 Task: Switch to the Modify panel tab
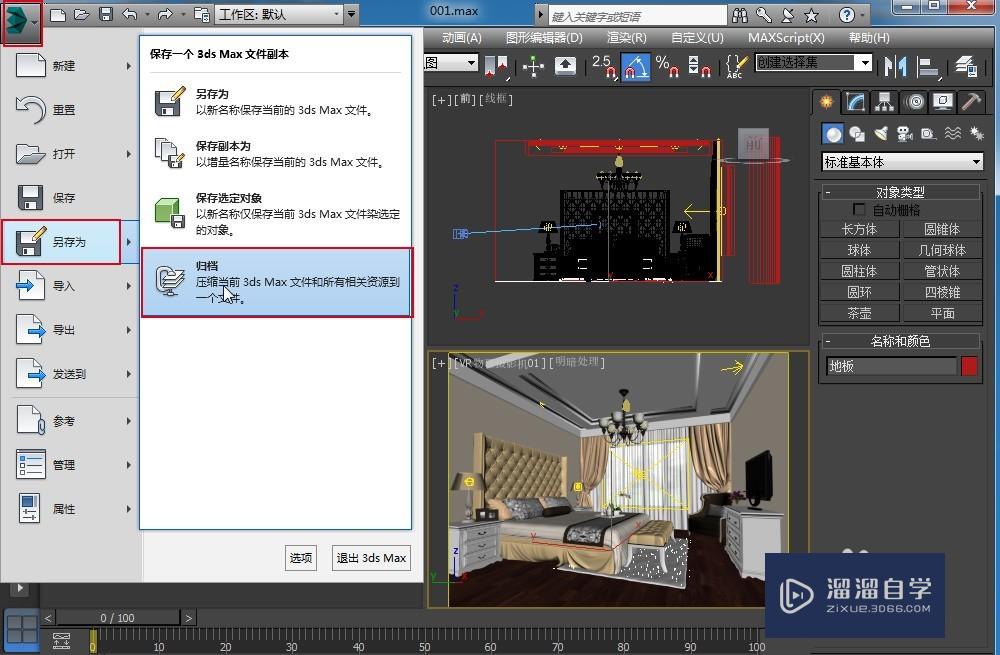[855, 102]
